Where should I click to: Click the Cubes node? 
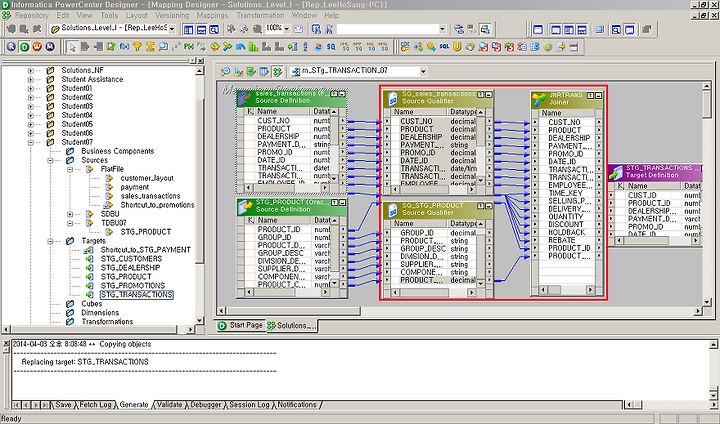[92, 304]
